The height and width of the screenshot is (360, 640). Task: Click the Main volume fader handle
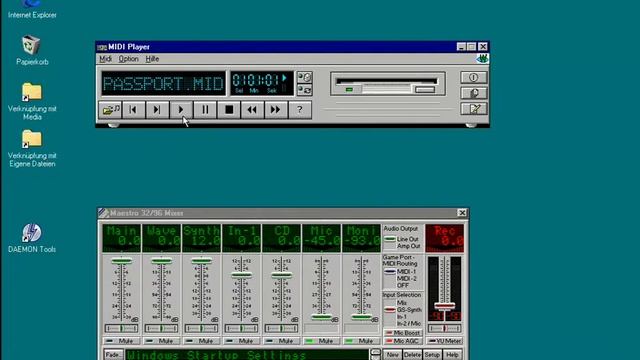[122, 261]
